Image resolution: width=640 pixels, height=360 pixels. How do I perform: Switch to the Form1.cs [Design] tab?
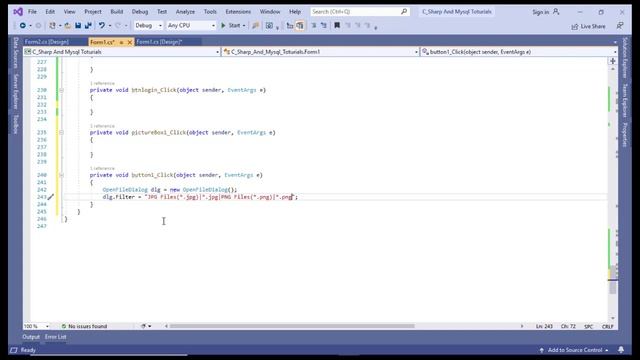tap(159, 42)
